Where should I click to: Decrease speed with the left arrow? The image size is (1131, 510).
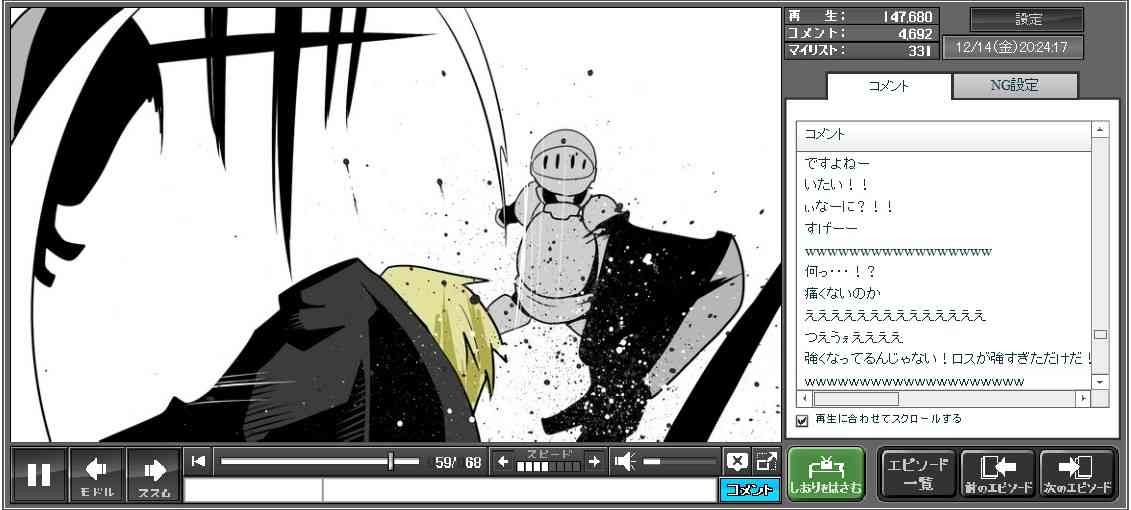503,461
